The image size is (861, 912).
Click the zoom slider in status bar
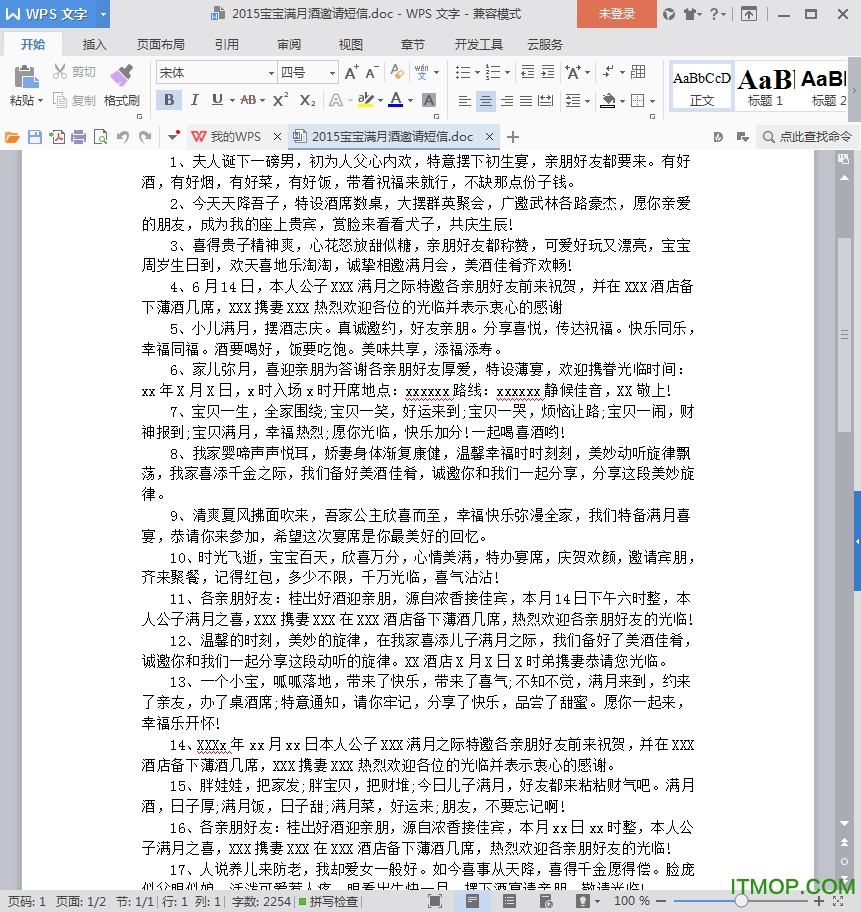[741, 901]
